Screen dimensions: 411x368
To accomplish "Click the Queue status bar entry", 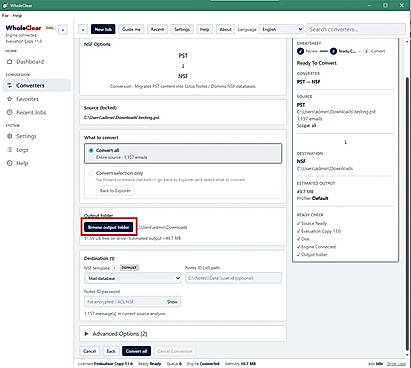I will click(x=174, y=364).
